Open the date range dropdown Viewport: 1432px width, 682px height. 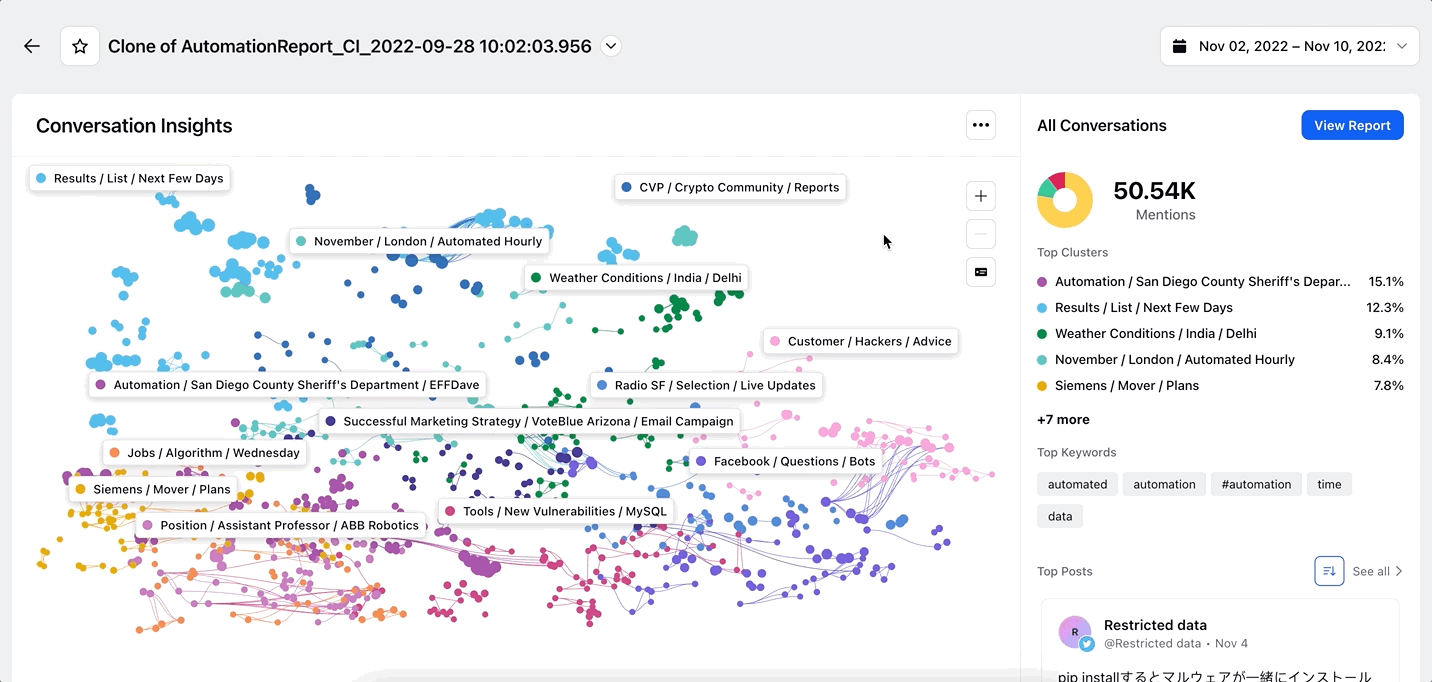(x=1290, y=46)
